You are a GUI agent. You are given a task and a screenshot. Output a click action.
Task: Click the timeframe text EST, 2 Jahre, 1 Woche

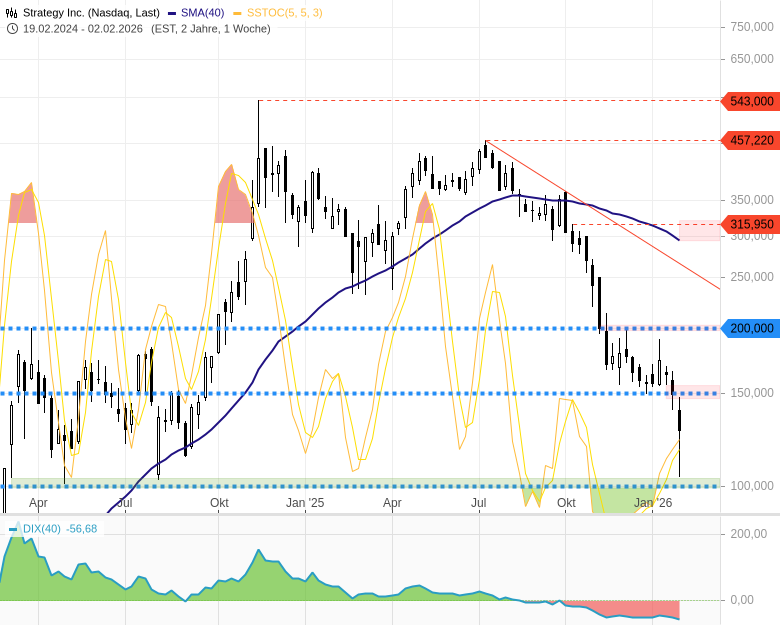click(211, 28)
